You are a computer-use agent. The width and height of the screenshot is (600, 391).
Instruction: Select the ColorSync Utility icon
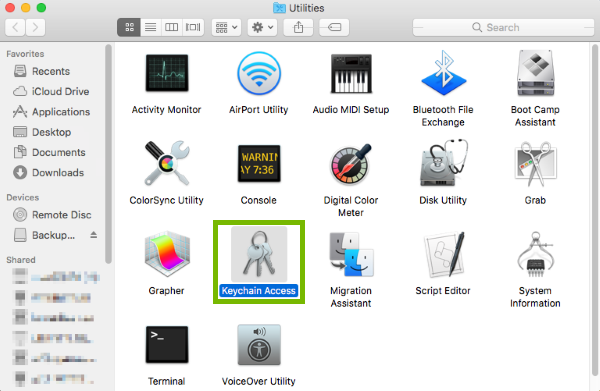[x=167, y=163]
